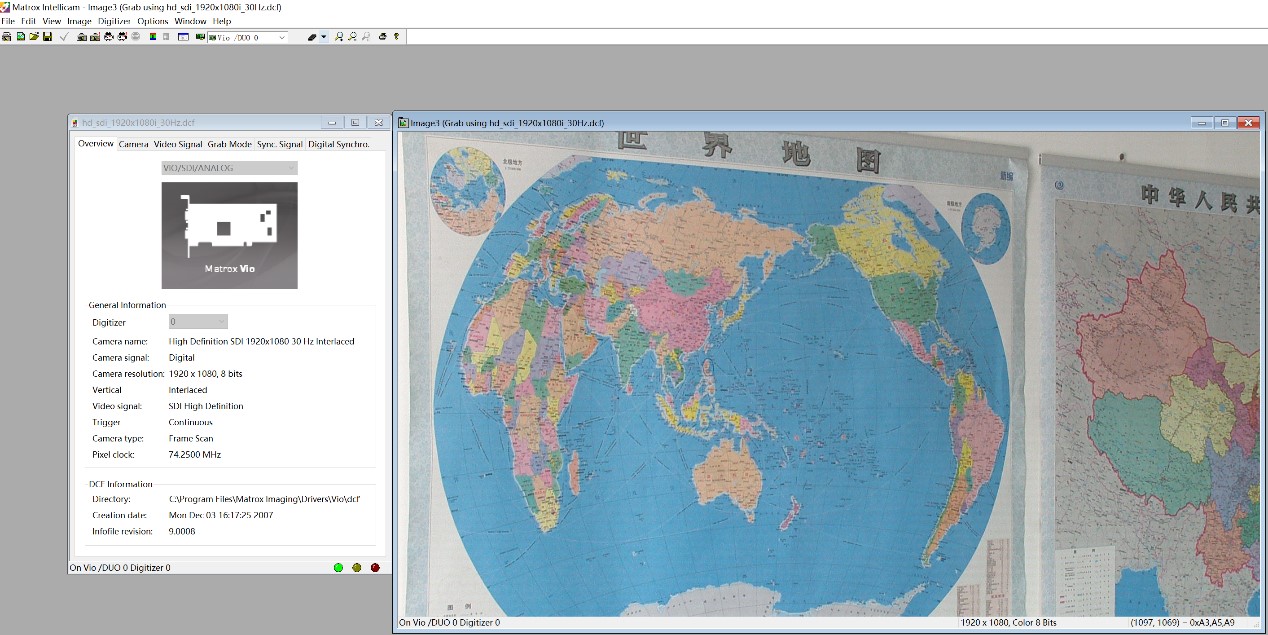Switch to the Digital Synchro. tab

coord(339,144)
